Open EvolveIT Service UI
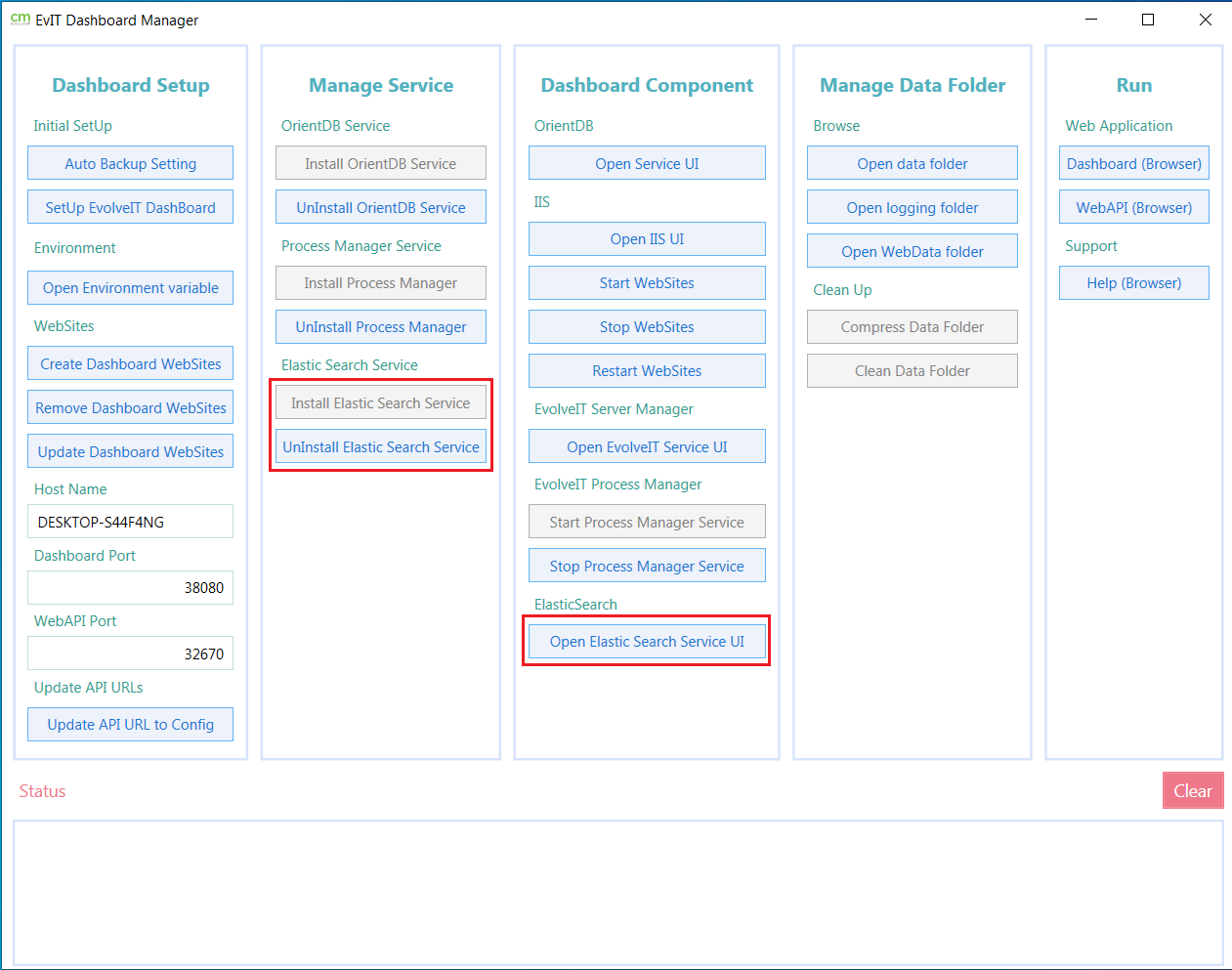The image size is (1232, 970). (x=647, y=446)
